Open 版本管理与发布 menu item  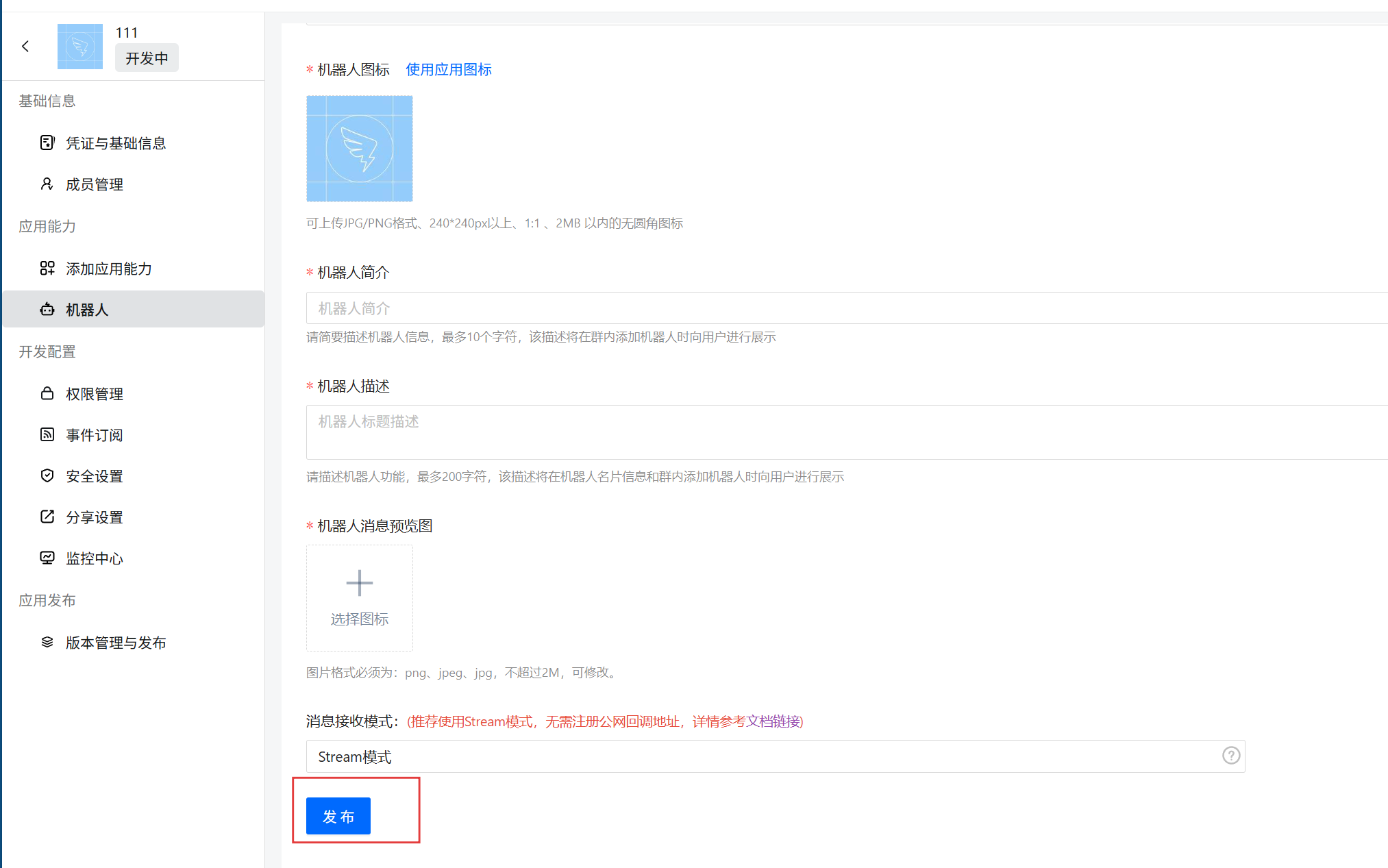pyautogui.click(x=116, y=643)
